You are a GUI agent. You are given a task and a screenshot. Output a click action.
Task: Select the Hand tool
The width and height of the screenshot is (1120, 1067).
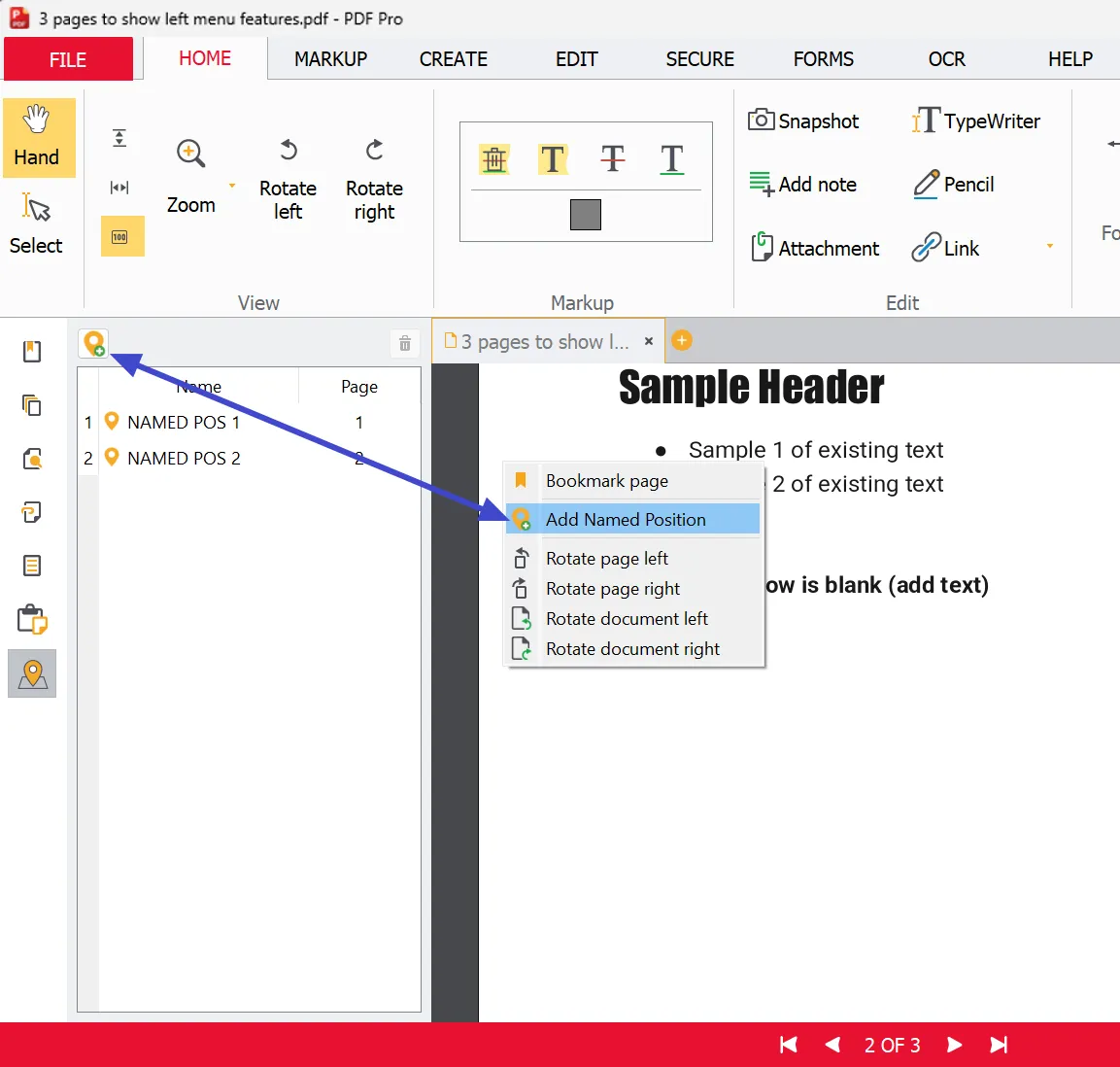[x=39, y=137]
